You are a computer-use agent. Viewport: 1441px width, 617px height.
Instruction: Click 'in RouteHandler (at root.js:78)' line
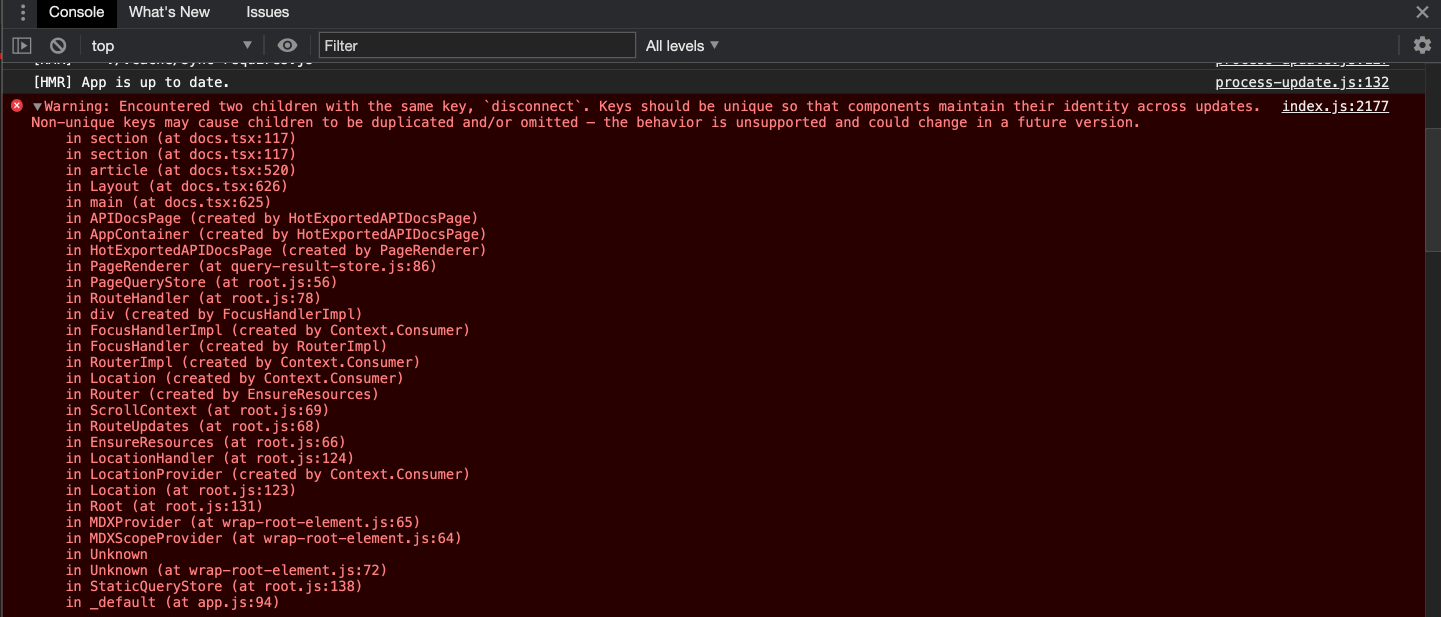coord(193,298)
